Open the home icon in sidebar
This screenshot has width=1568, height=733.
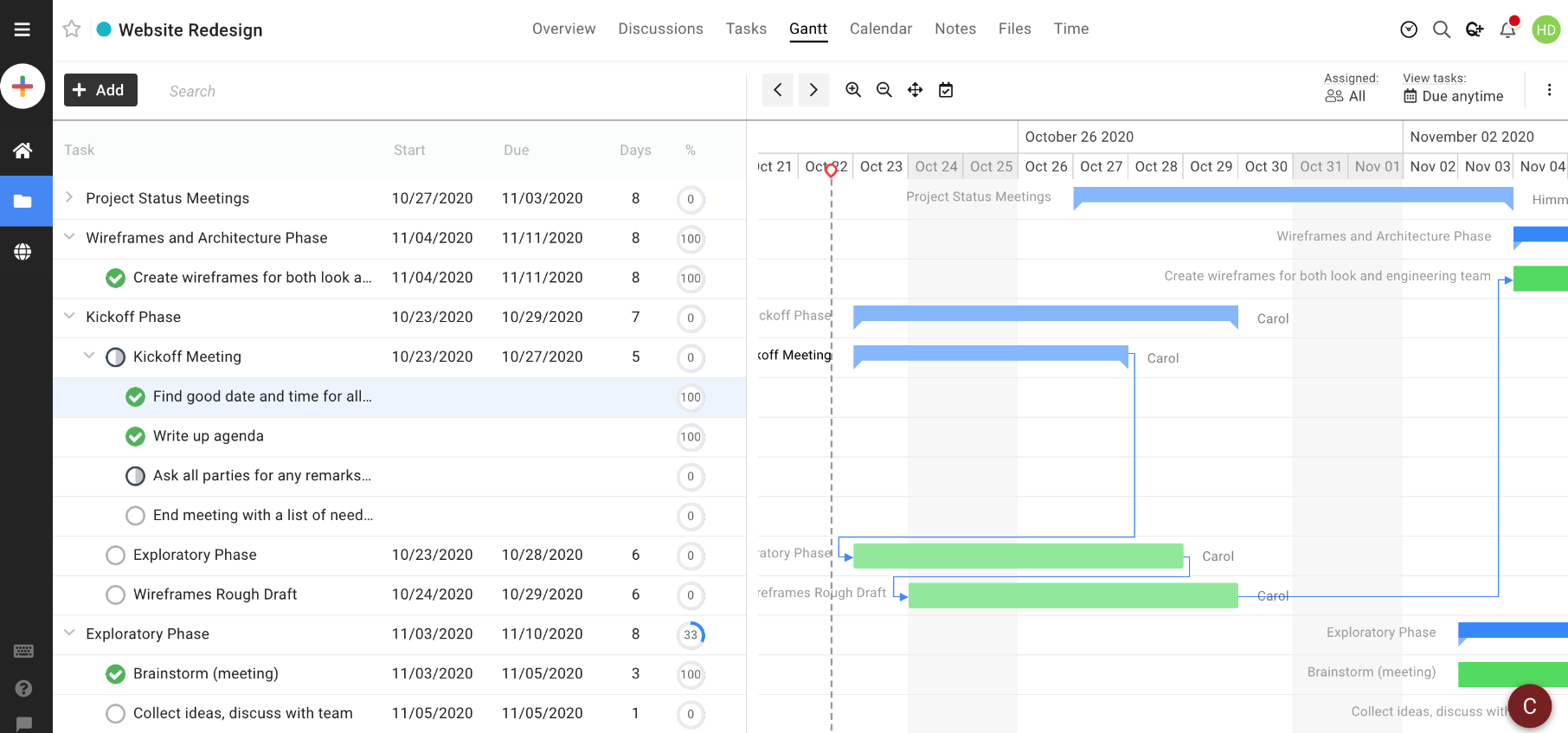point(22,151)
